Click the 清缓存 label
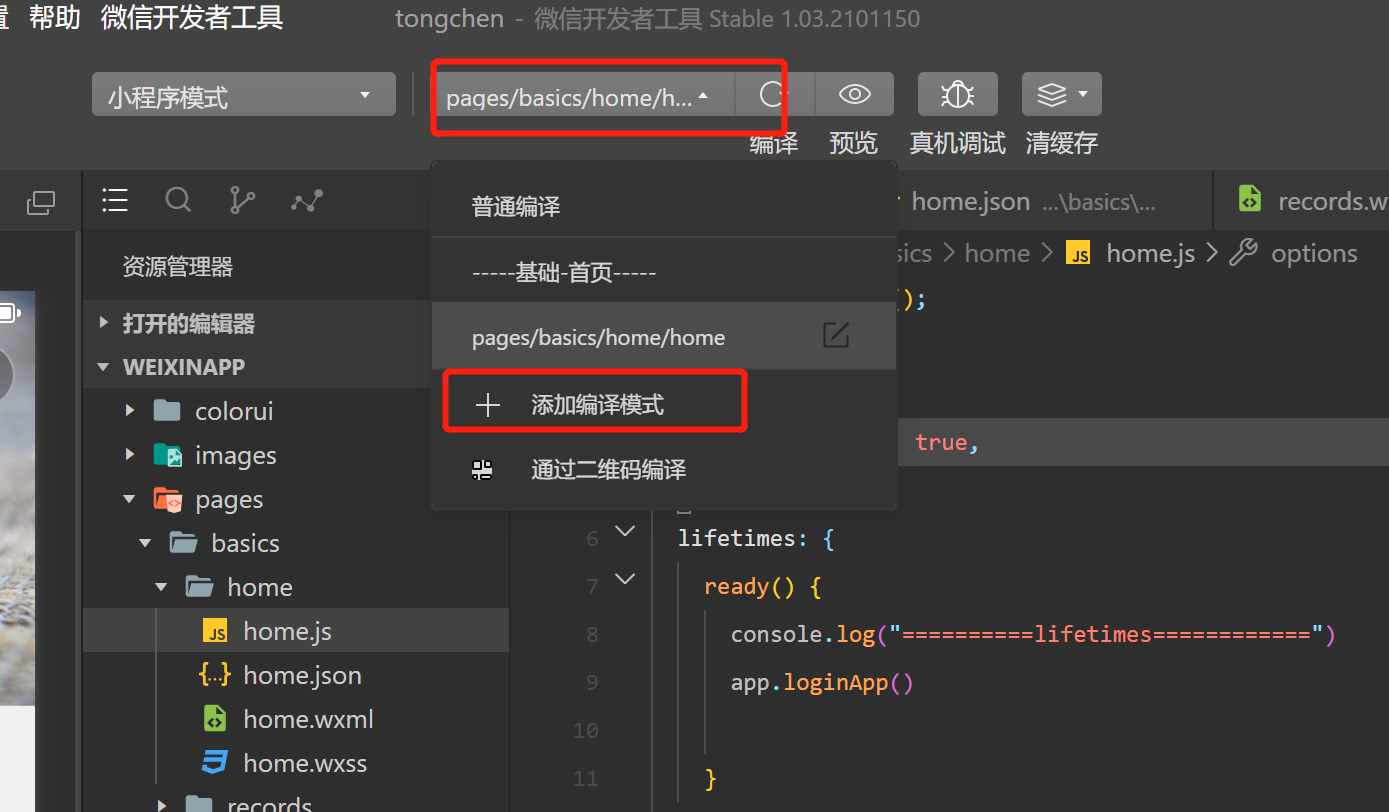Viewport: 1389px width, 812px height. pos(1062,143)
